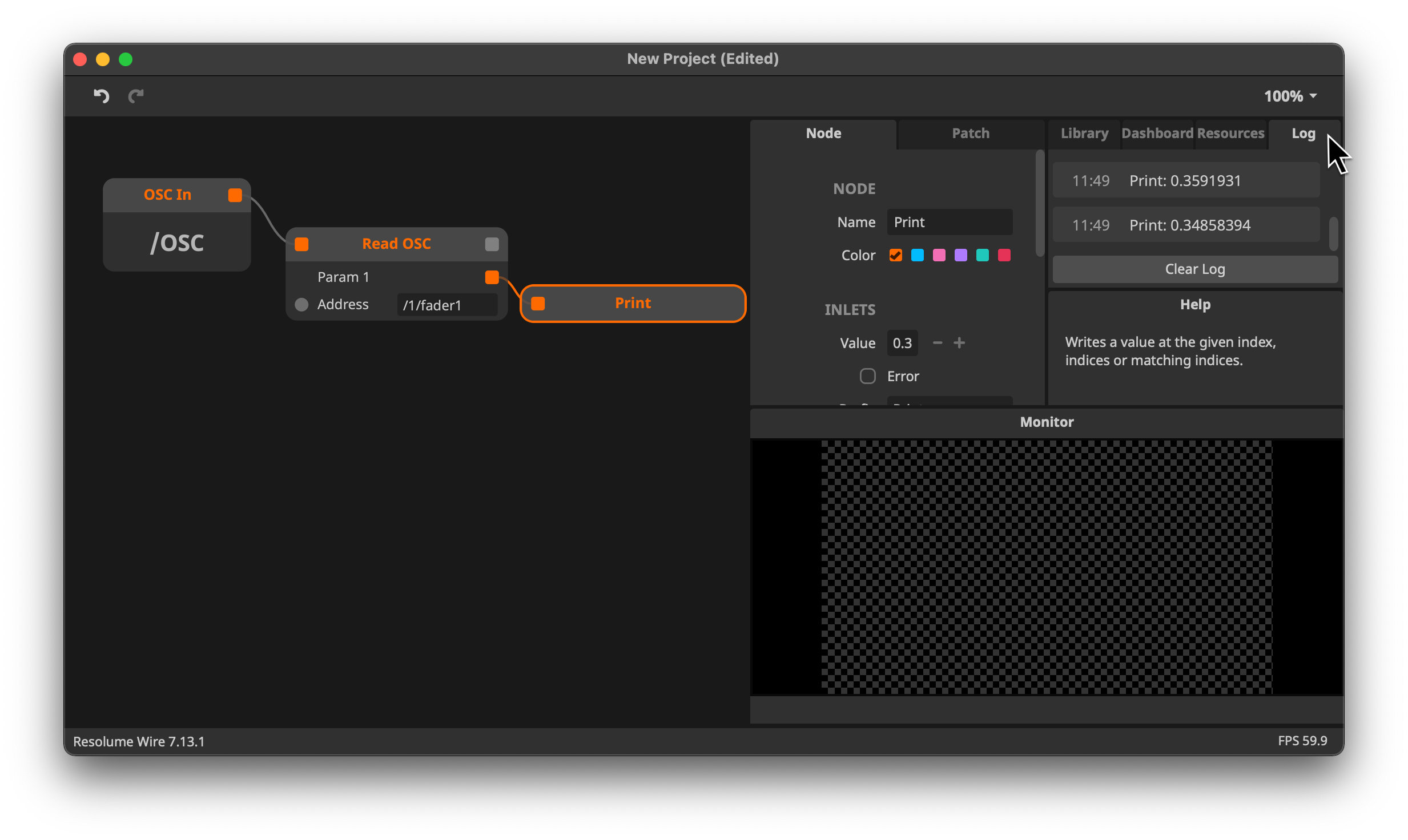
Task: Click the redo arrow icon
Action: [136, 96]
